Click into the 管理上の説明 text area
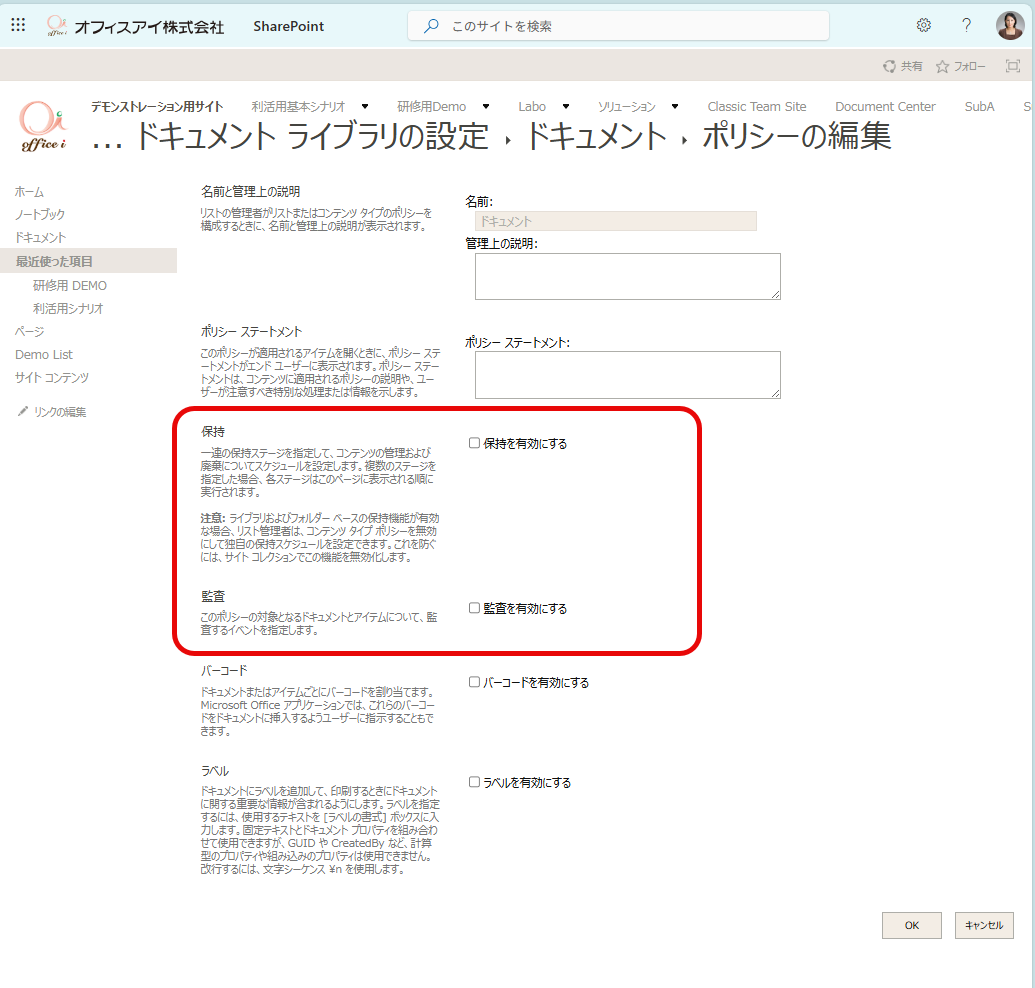The height and width of the screenshot is (988, 1035). (x=627, y=276)
